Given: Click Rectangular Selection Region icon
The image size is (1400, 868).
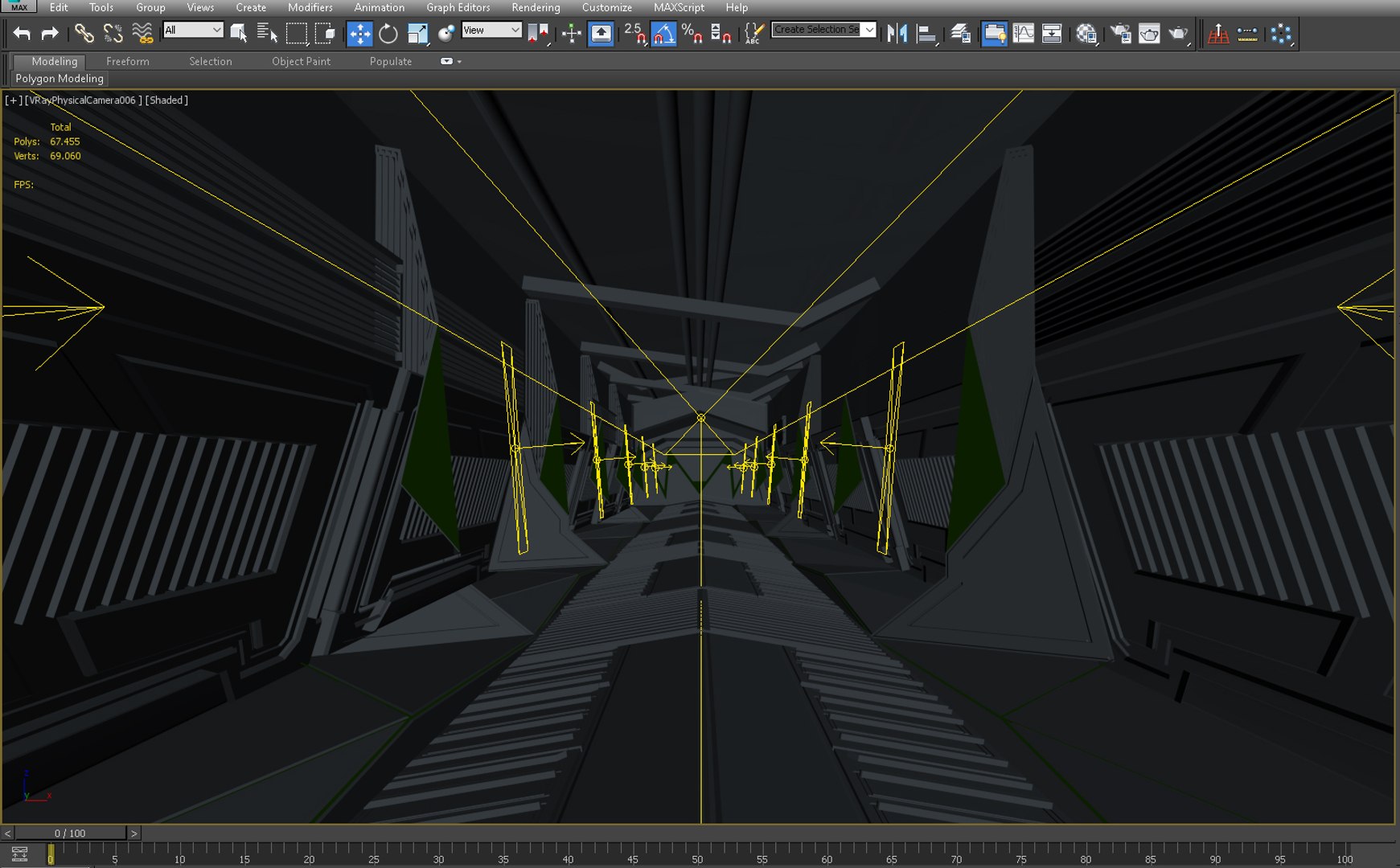Looking at the screenshot, I should tap(297, 34).
